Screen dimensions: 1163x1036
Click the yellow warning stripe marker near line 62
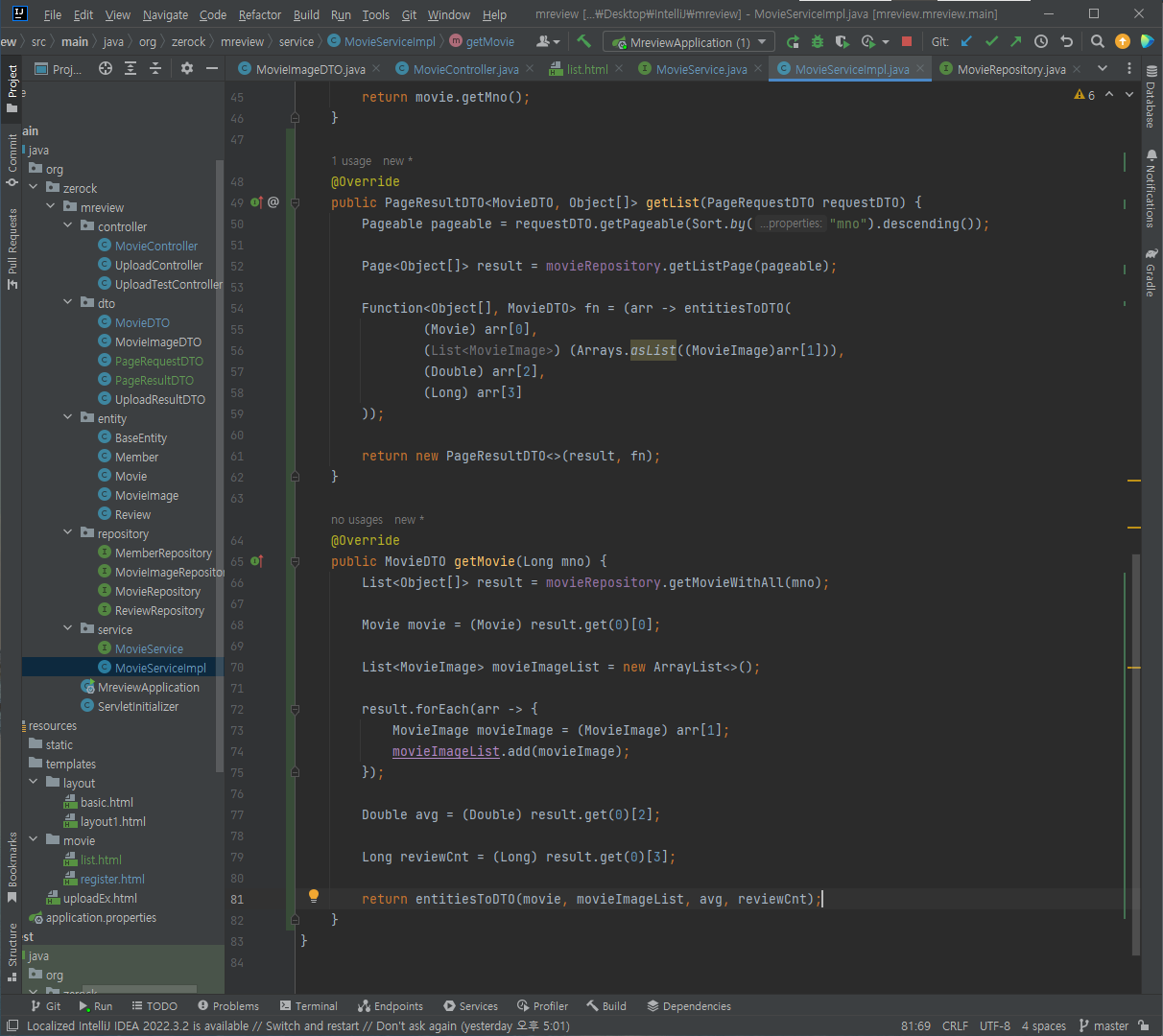coord(1134,480)
